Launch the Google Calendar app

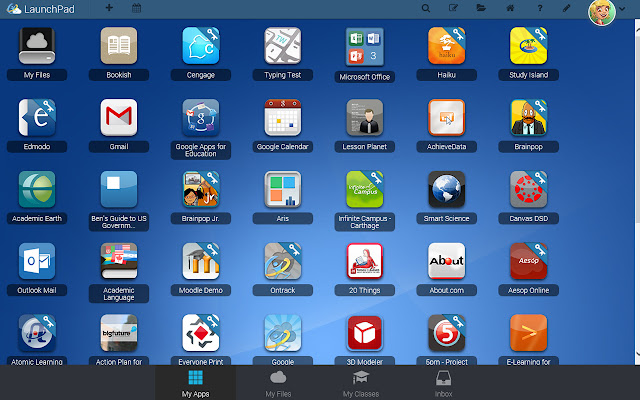coord(282,118)
